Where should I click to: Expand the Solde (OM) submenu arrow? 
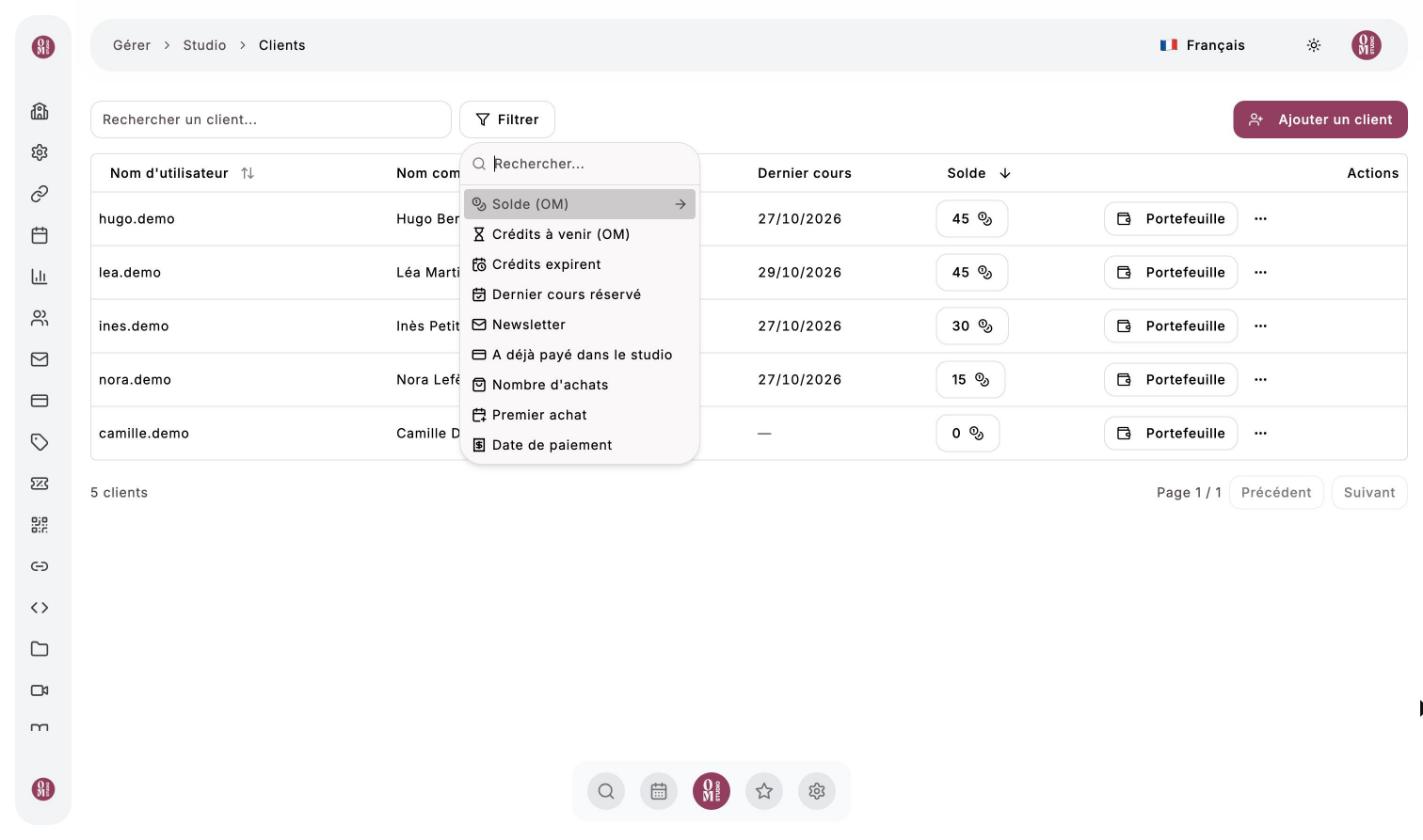(x=680, y=204)
